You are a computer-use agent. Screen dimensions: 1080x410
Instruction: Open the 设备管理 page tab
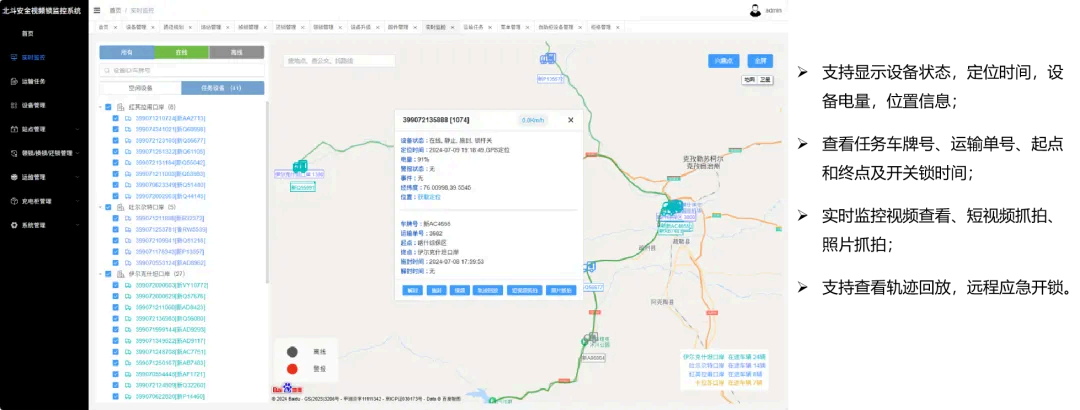[136, 27]
